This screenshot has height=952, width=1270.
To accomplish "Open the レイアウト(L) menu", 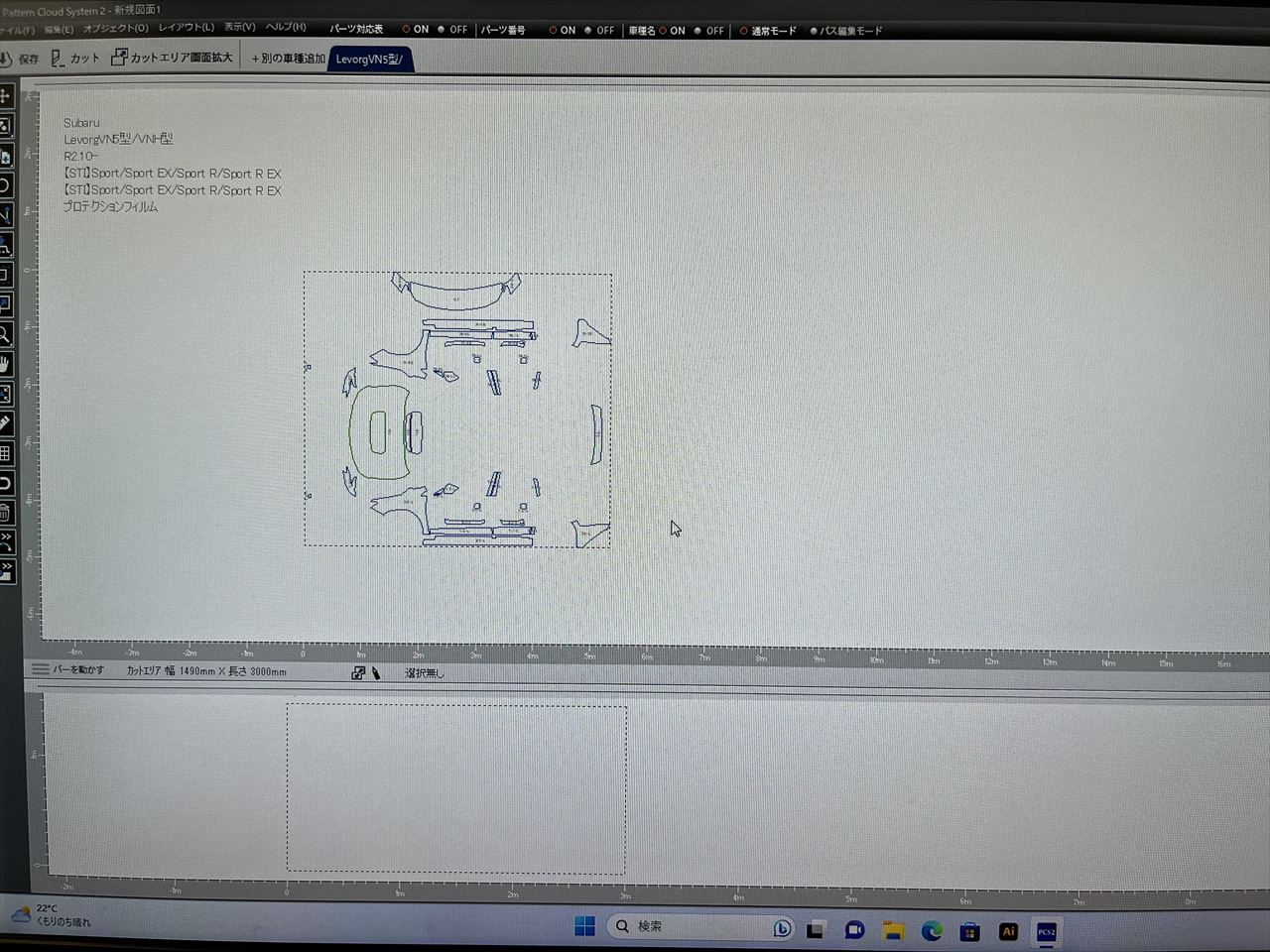I will click(x=187, y=27).
